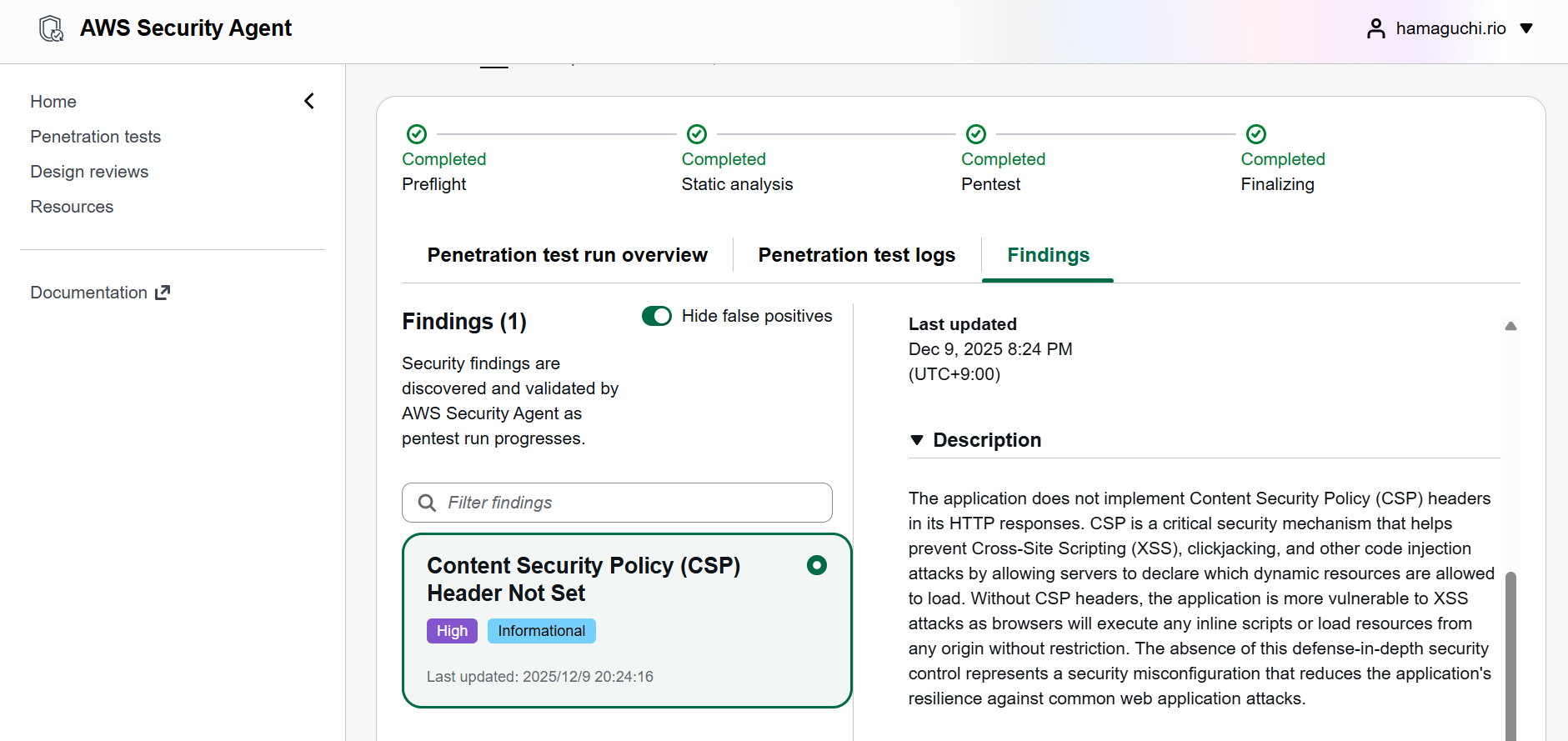Click the Preflight completed checkmark icon
The width and height of the screenshot is (1568, 741).
click(x=417, y=134)
